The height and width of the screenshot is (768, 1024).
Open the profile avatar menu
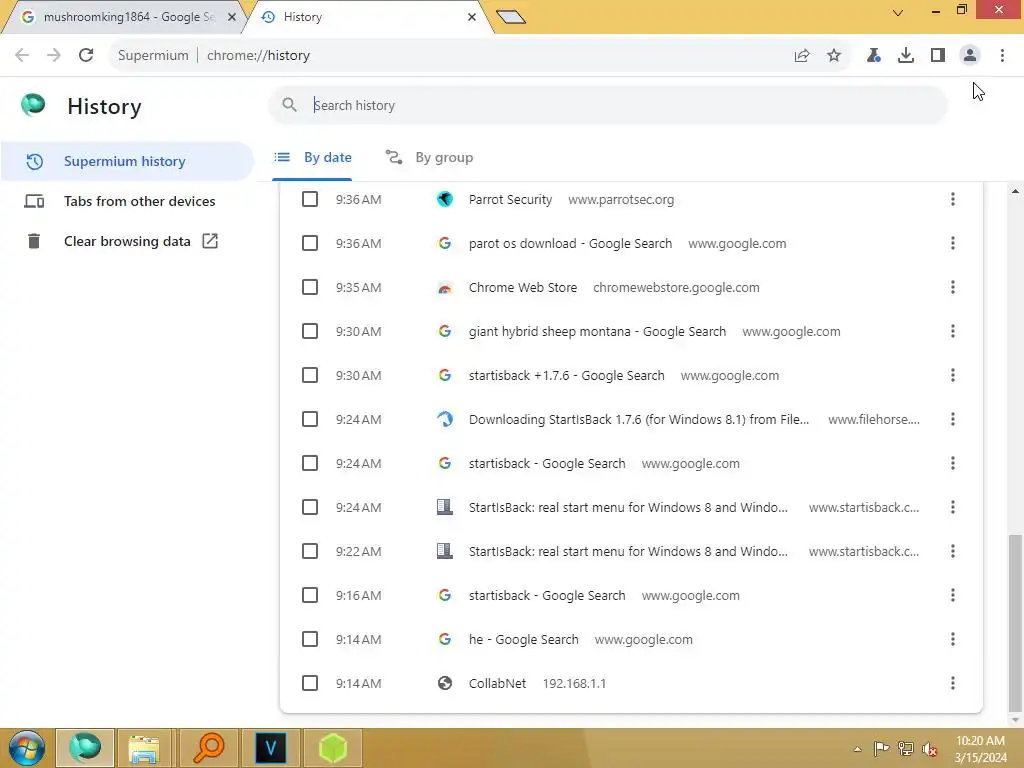(970, 56)
